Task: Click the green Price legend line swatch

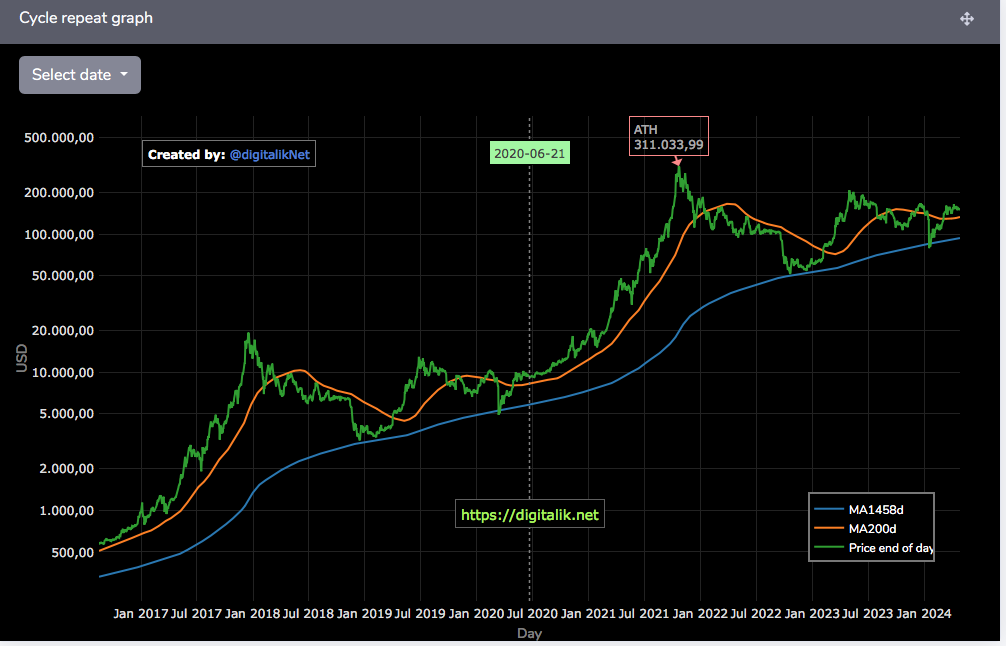Action: (828, 548)
